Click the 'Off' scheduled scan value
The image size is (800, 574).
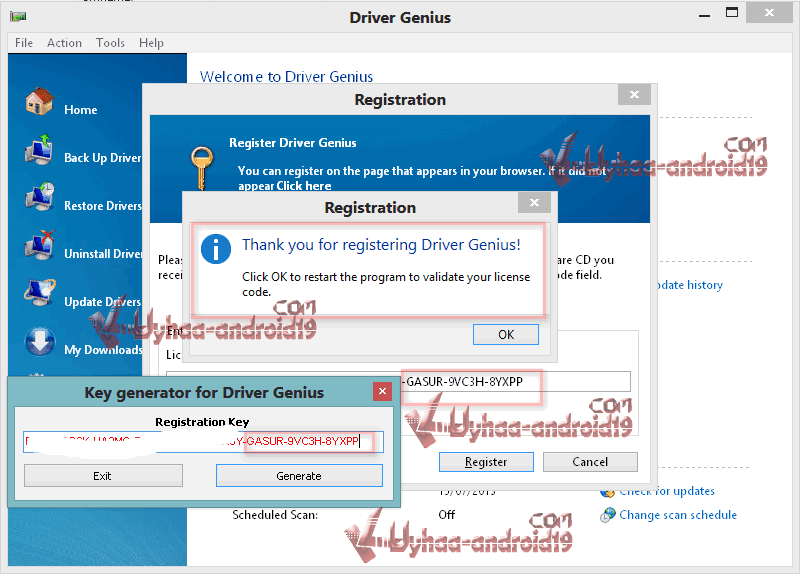click(x=446, y=515)
